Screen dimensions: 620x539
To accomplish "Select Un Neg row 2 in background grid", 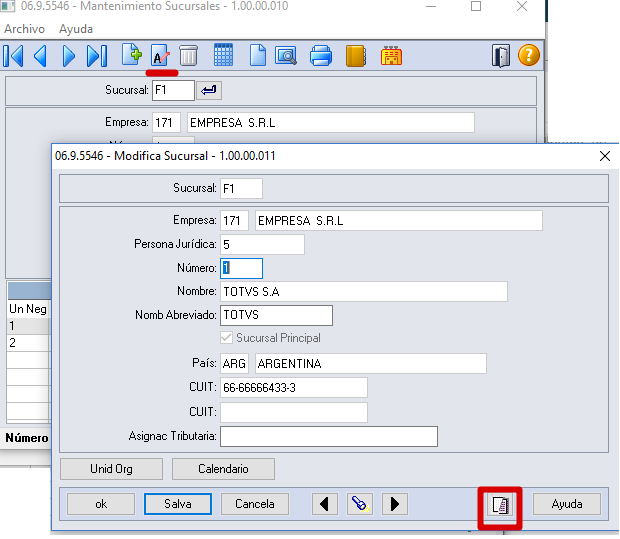I will click(x=28, y=343).
